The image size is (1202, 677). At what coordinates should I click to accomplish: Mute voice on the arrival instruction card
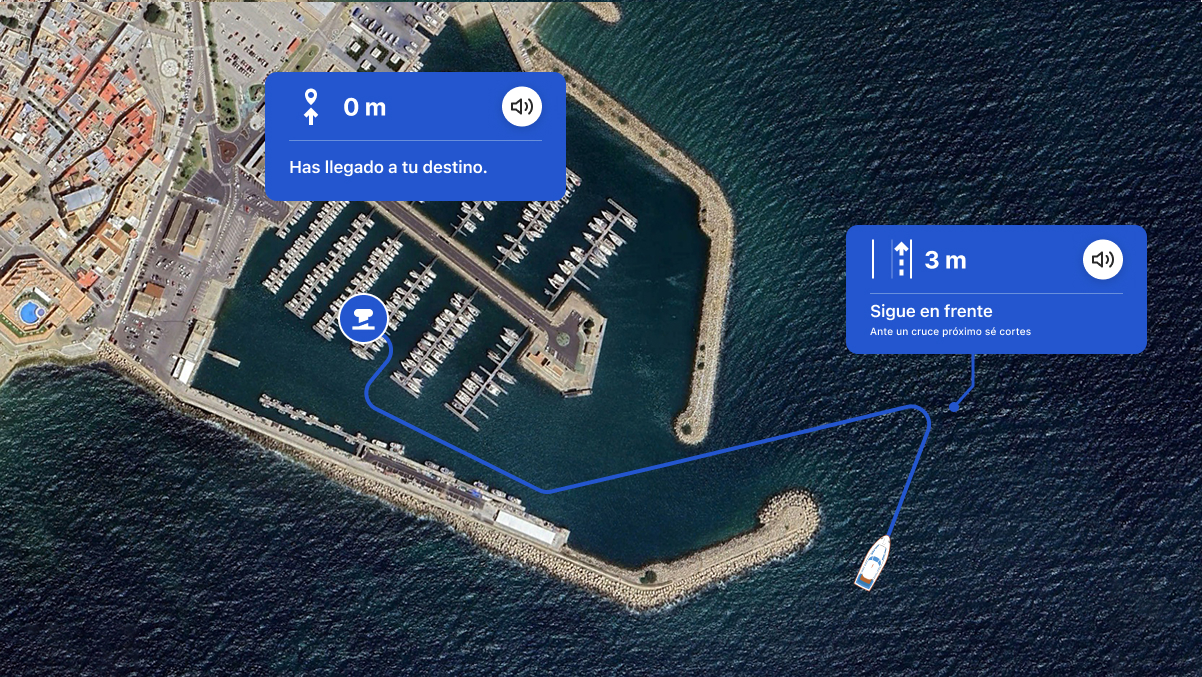[x=521, y=106]
